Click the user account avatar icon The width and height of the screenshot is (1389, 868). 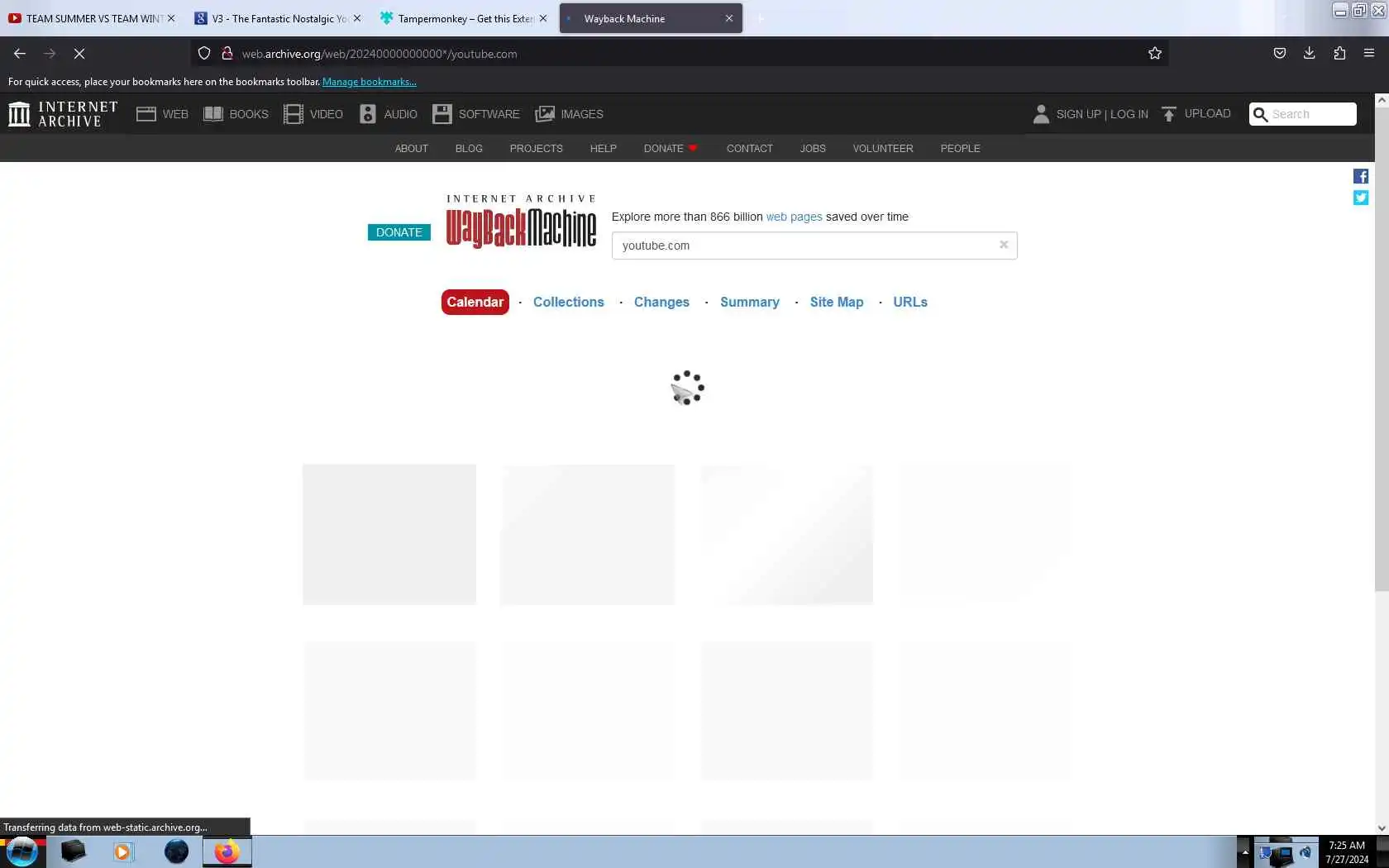[1041, 114]
